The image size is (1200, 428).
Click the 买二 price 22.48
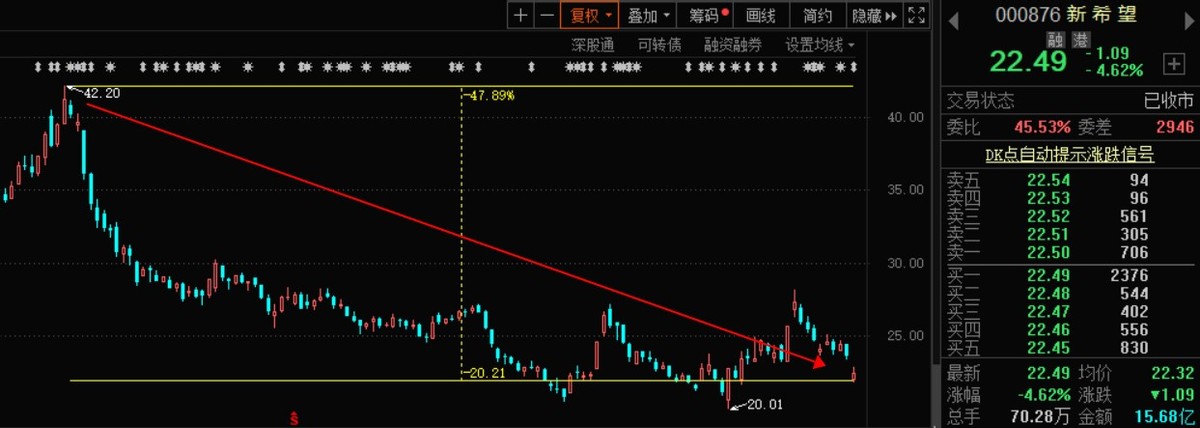(x=1049, y=294)
